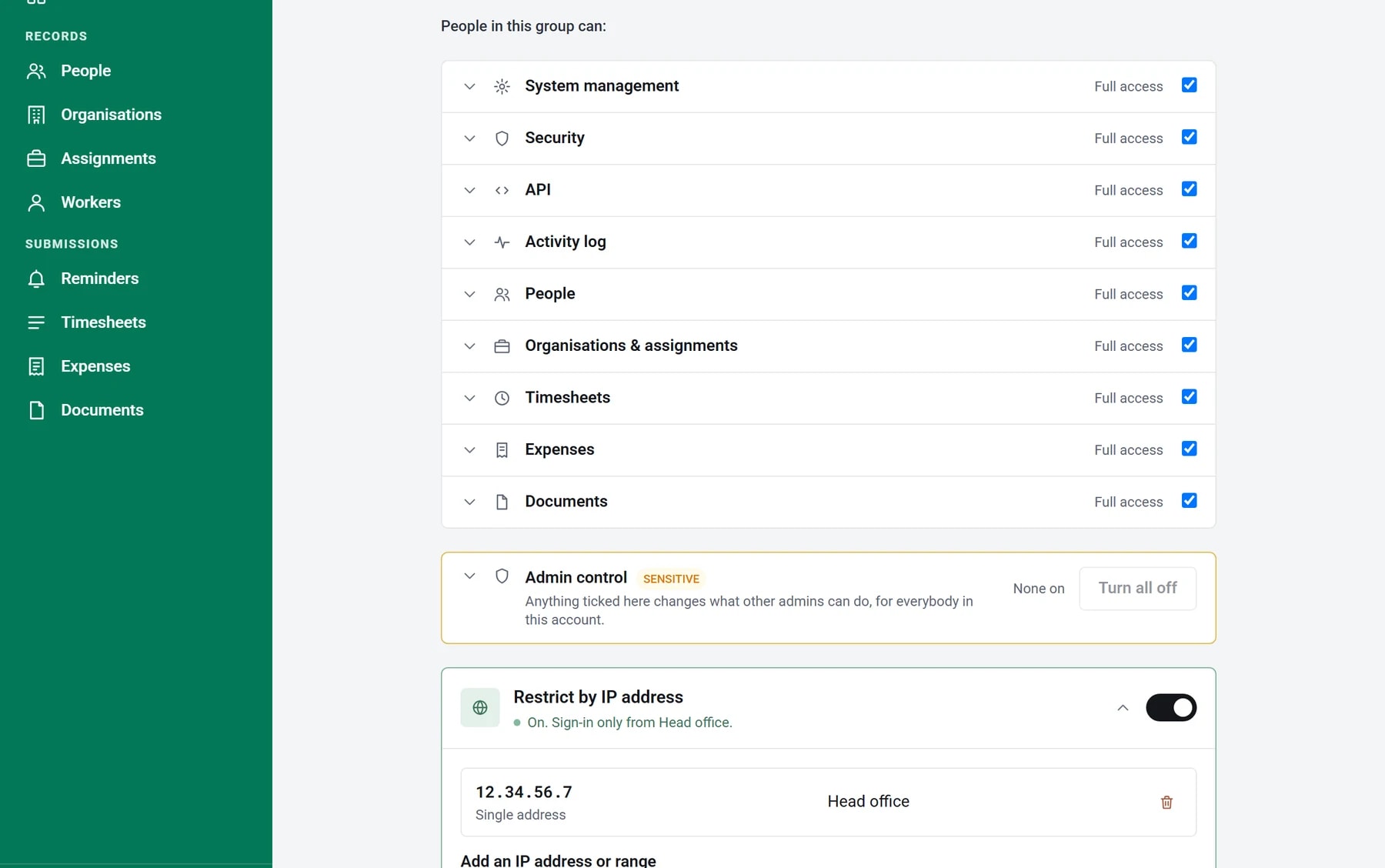Uncheck People full access checkbox

pos(1189,293)
